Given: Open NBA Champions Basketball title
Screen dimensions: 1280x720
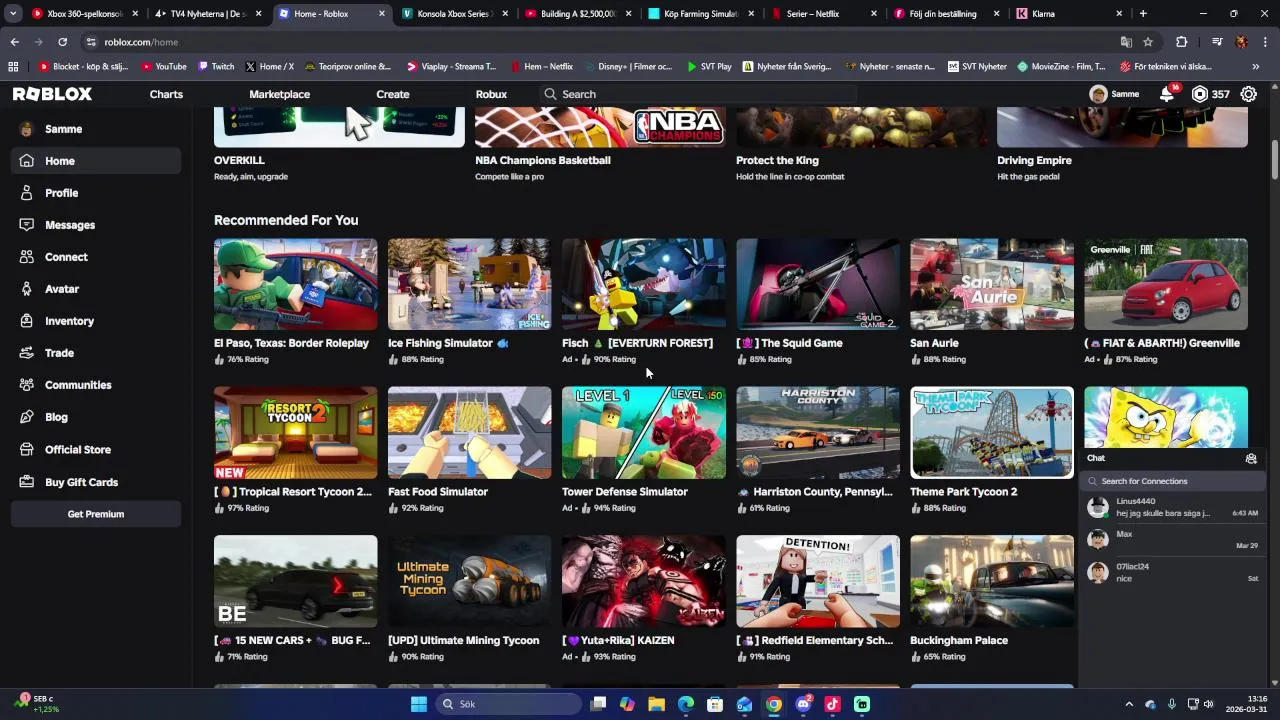Looking at the screenshot, I should (543, 160).
